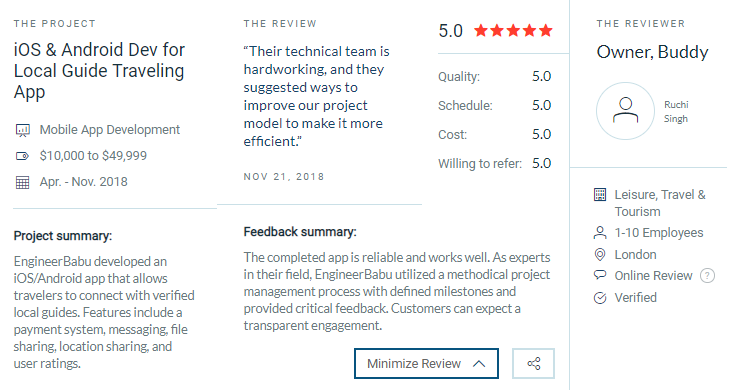This screenshot has width=745, height=390.
Task: Click the Mobile App Development presentation icon
Action: point(22,130)
